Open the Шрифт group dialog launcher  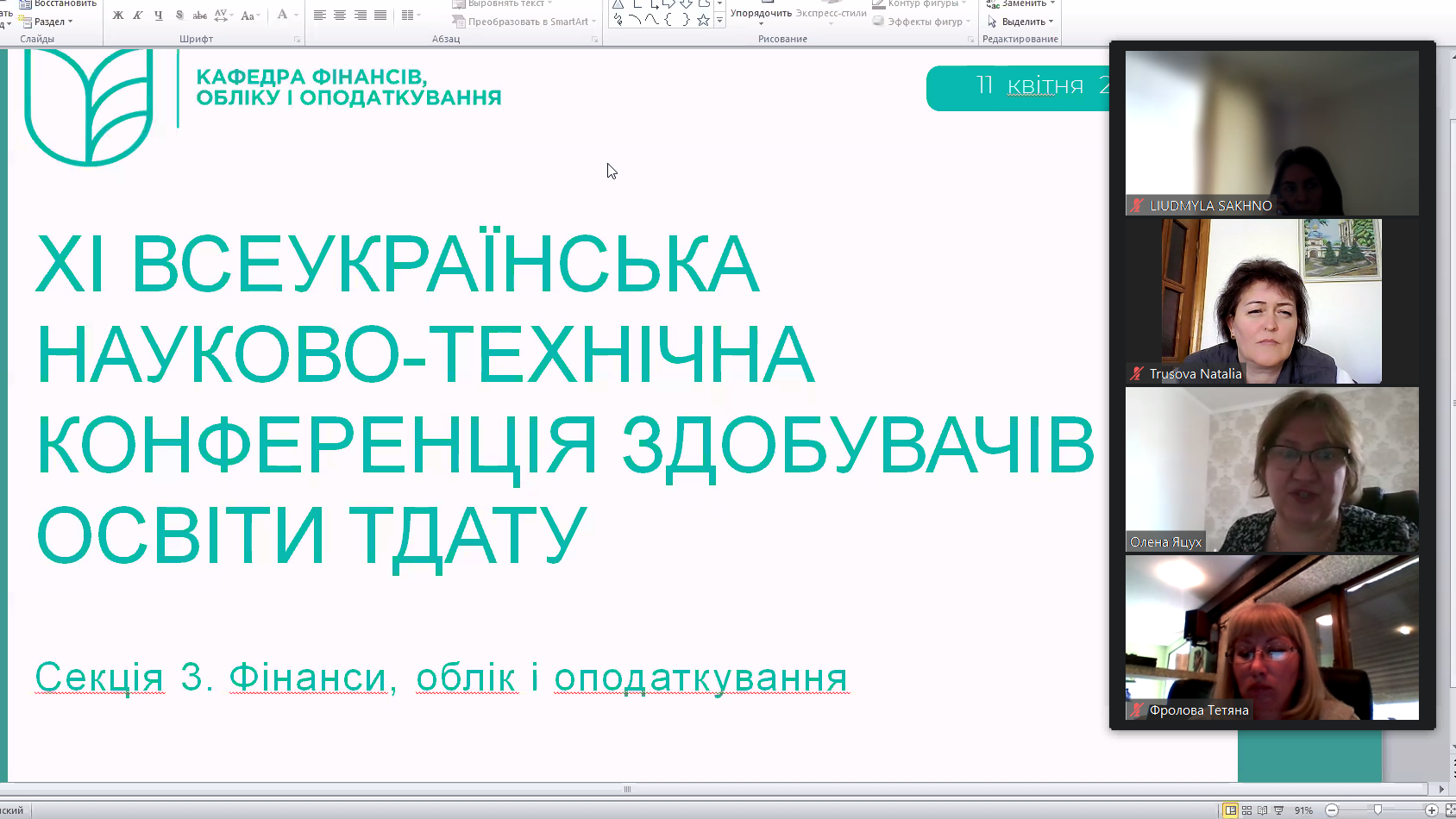pos(298,38)
